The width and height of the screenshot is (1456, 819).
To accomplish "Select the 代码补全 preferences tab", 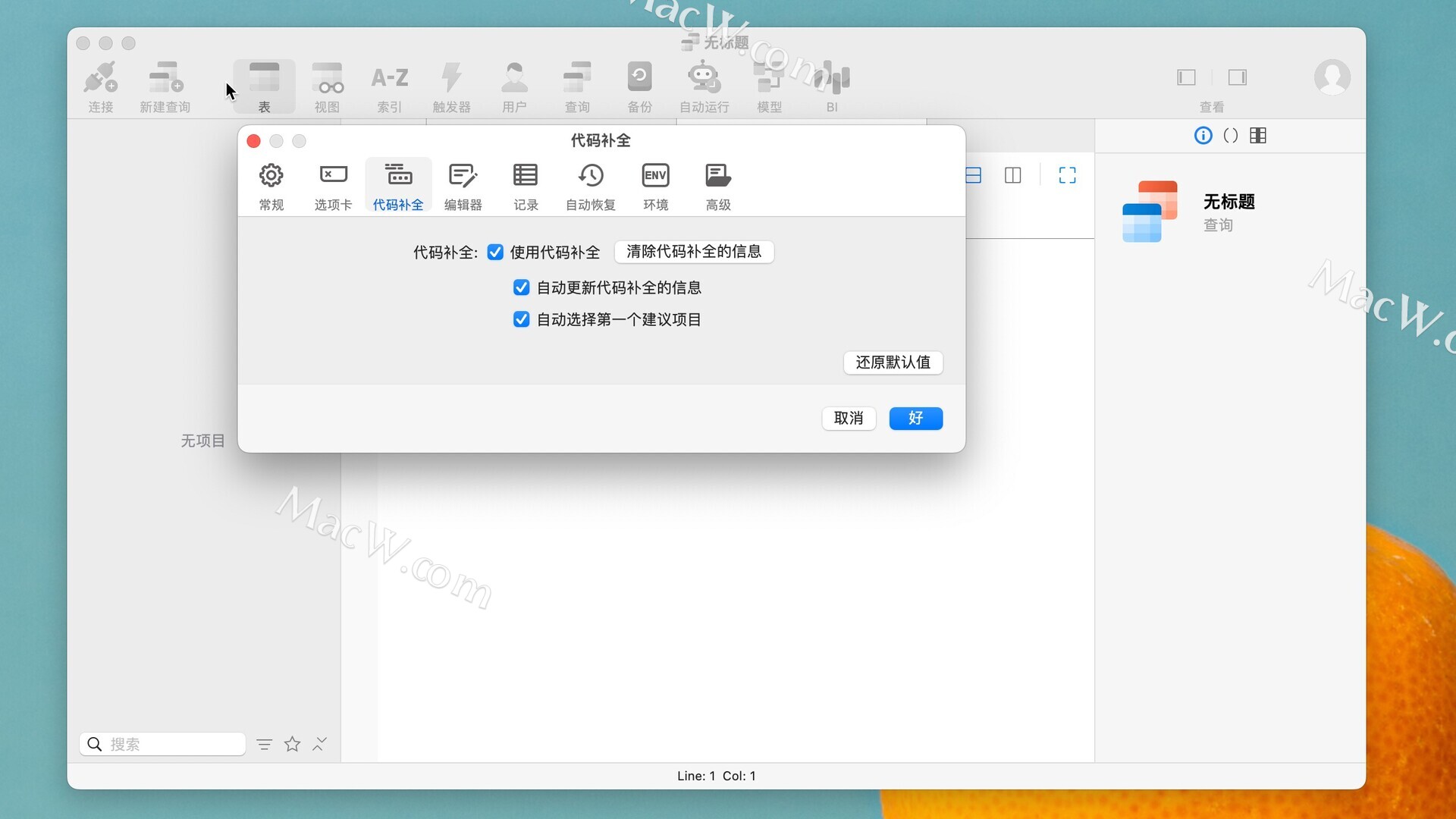I will (398, 186).
